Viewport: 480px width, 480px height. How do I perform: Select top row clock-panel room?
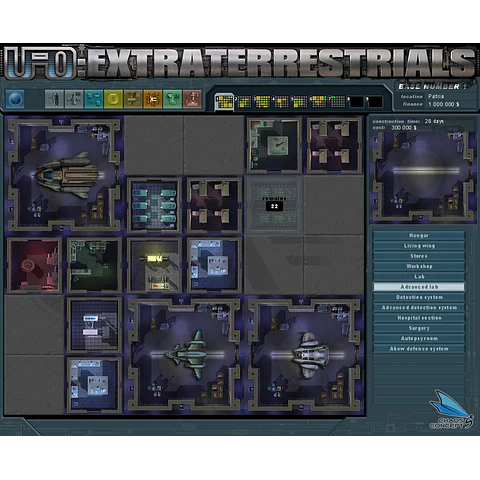[274, 145]
